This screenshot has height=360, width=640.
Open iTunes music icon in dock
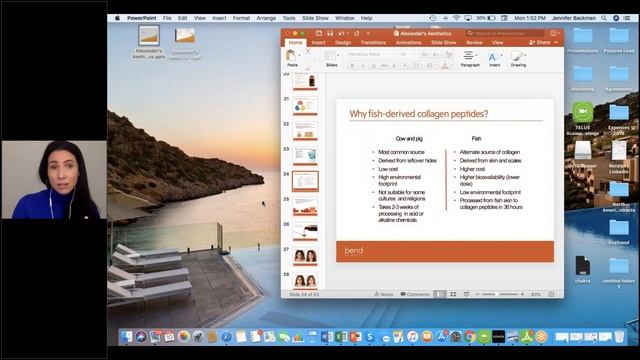click(412, 337)
